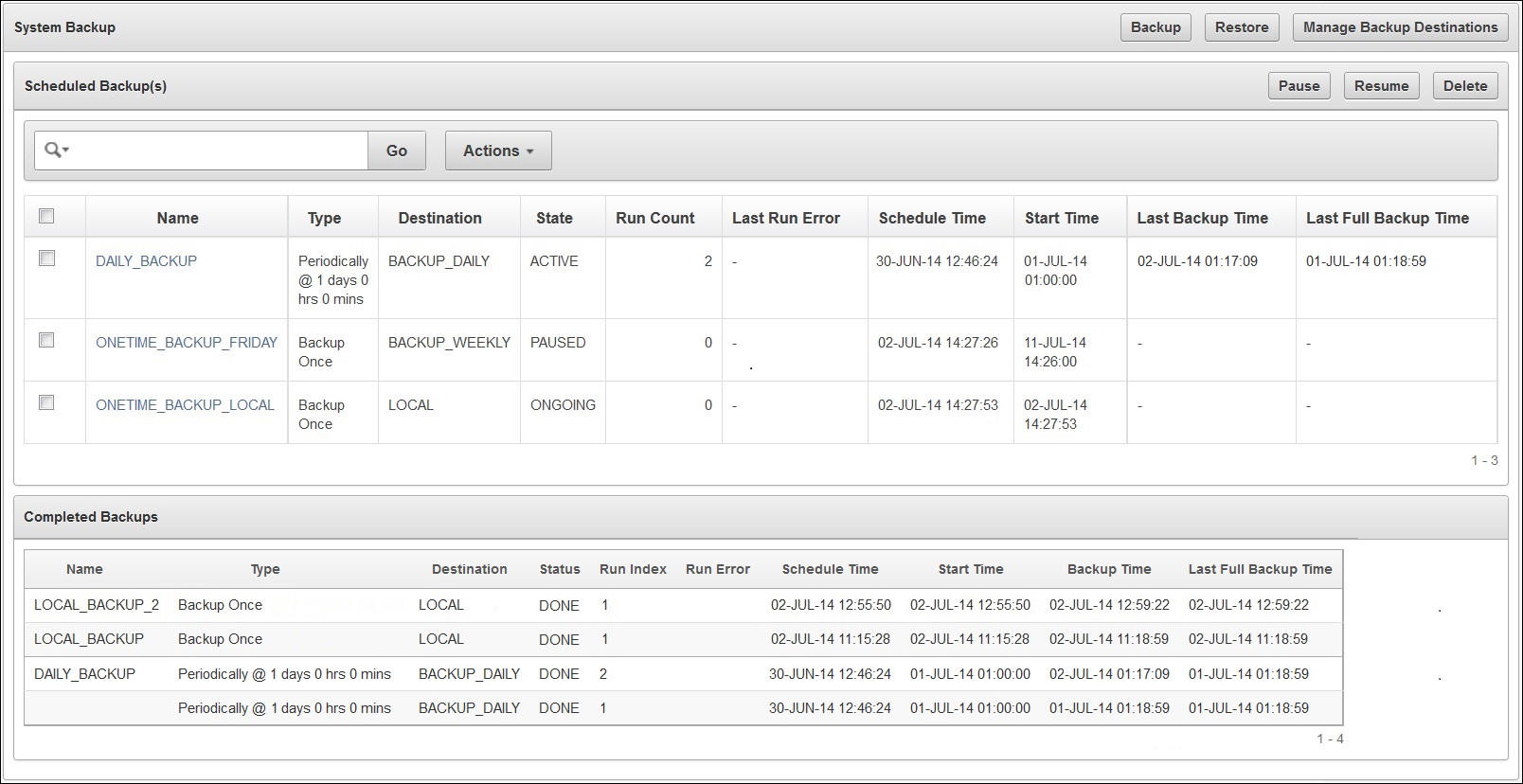Image resolution: width=1523 pixels, height=784 pixels.
Task: Click the Go search button
Action: tap(397, 151)
